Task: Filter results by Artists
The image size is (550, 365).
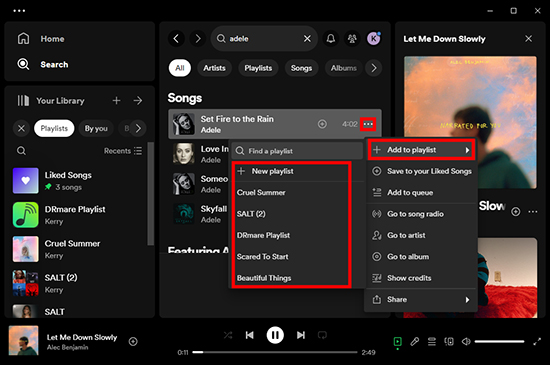Action: click(x=214, y=68)
